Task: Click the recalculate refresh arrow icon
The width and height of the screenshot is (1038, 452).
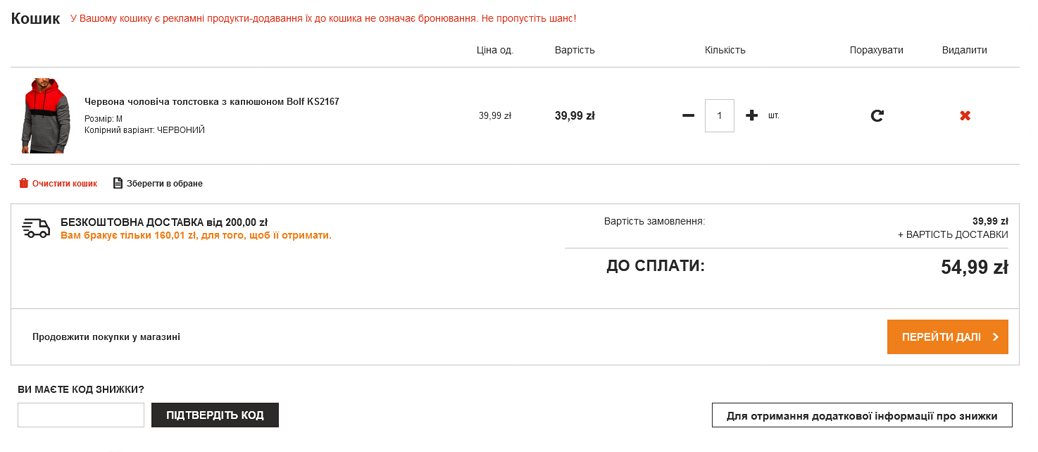Action: pyautogui.click(x=877, y=116)
